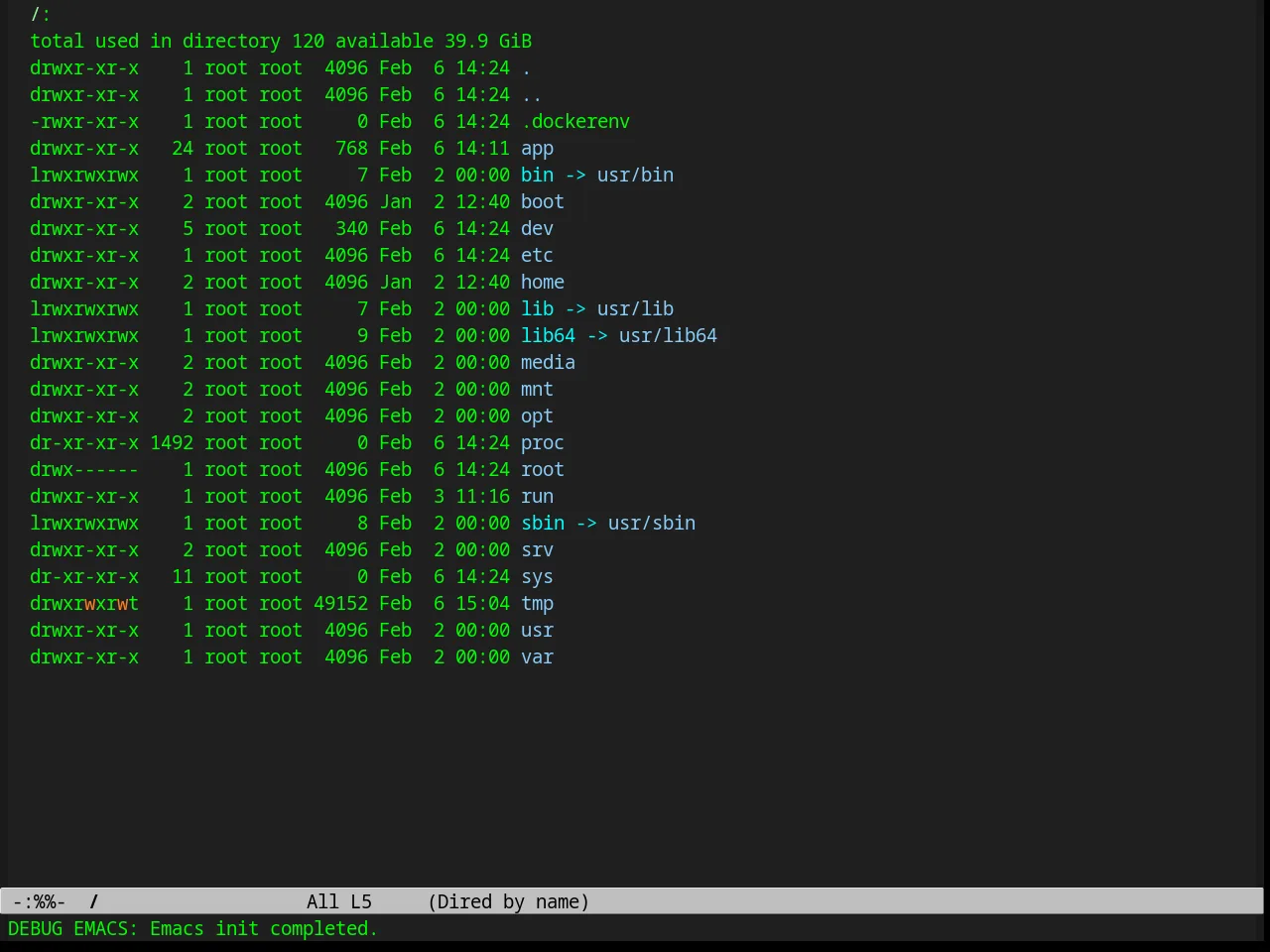This screenshot has width=1270, height=952.
Task: Click the 'All L5' position indicator
Action: [x=339, y=902]
